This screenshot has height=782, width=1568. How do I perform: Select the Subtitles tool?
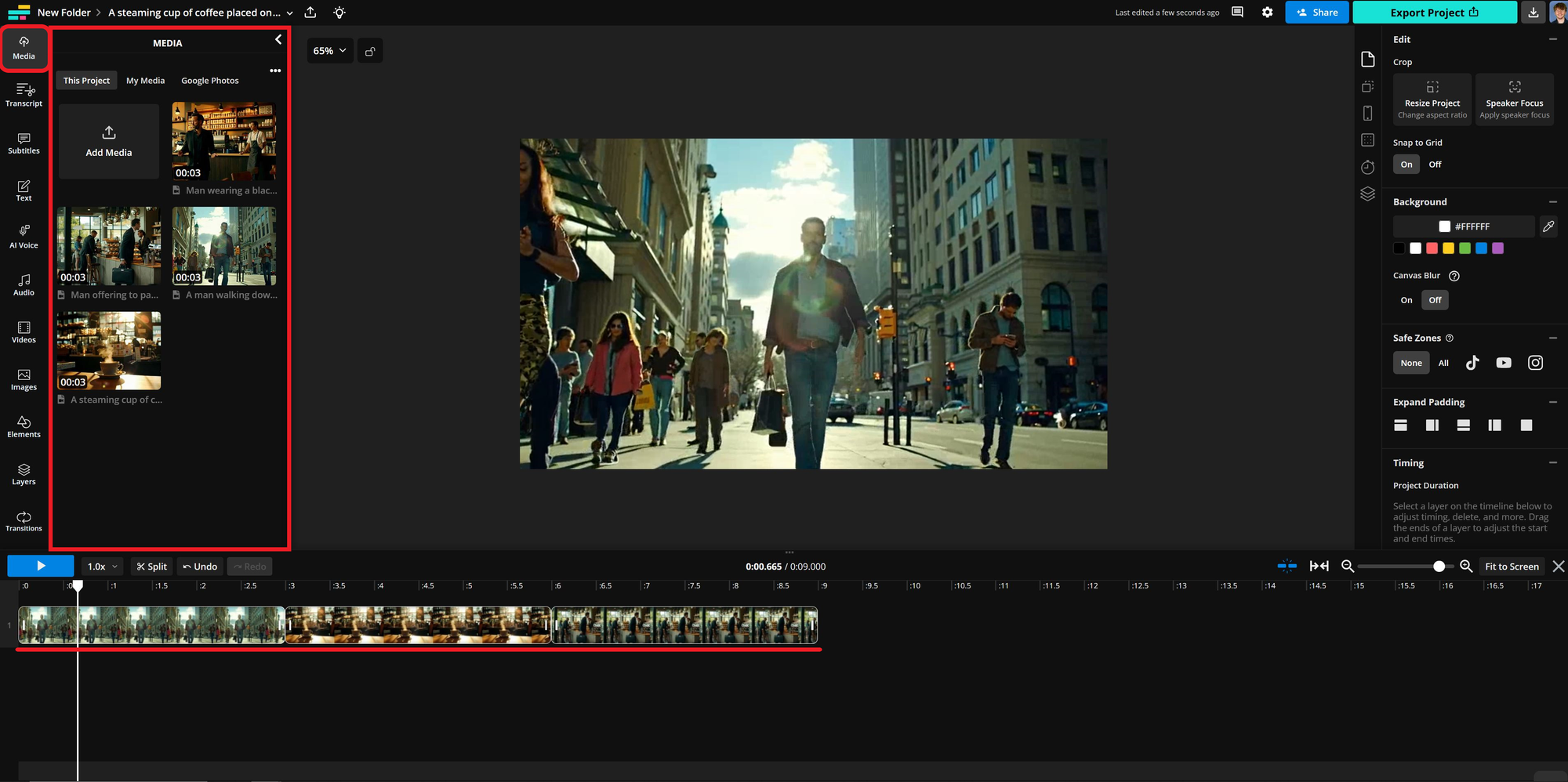[24, 143]
